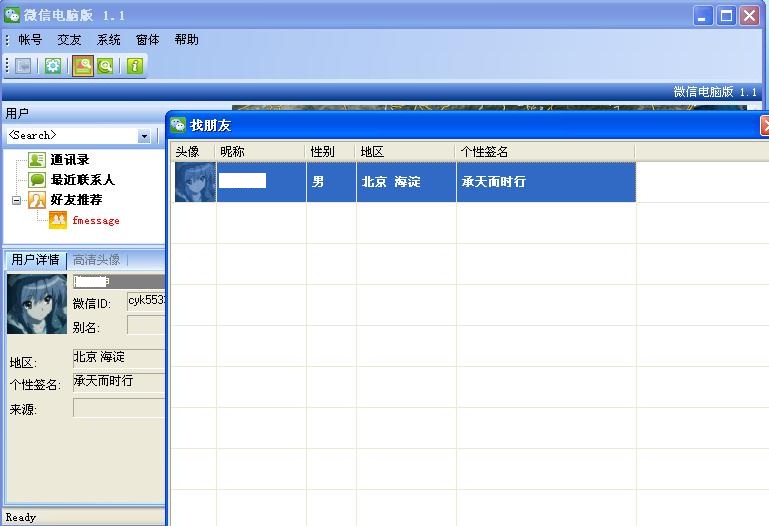The image size is (769, 526).
Task: Open the 系统 menu
Action: click(x=108, y=40)
